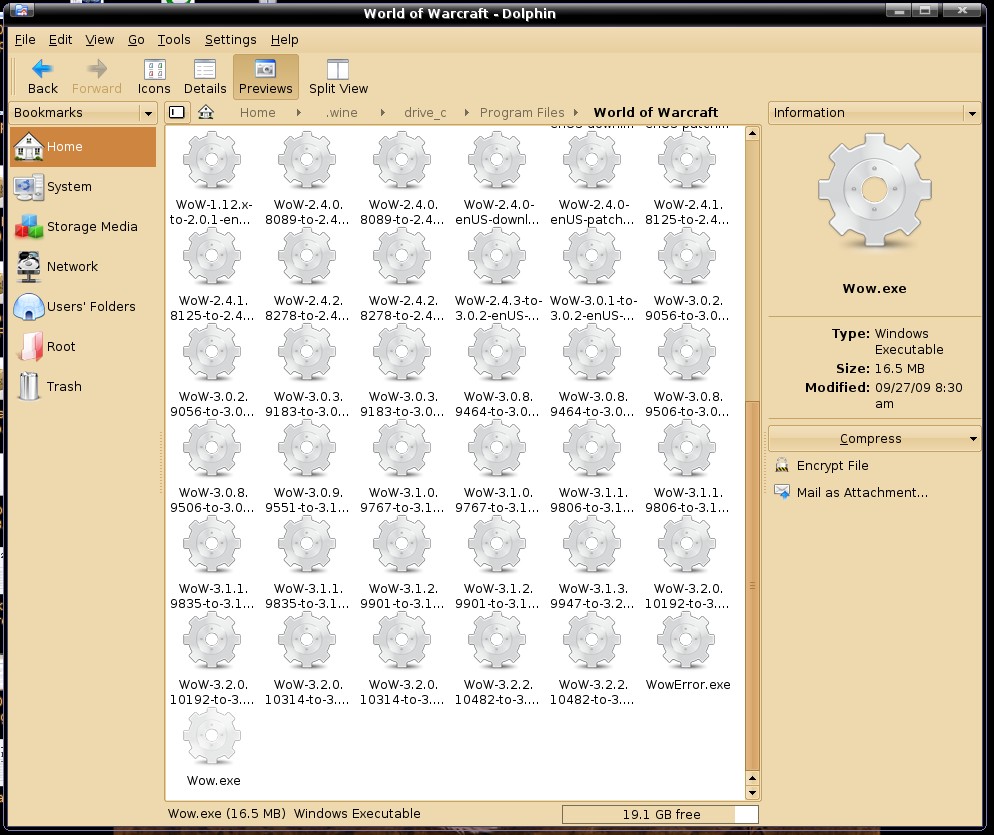This screenshot has width=994, height=835.
Task: Navigate to drive_c in the breadcrumb
Action: pos(425,112)
